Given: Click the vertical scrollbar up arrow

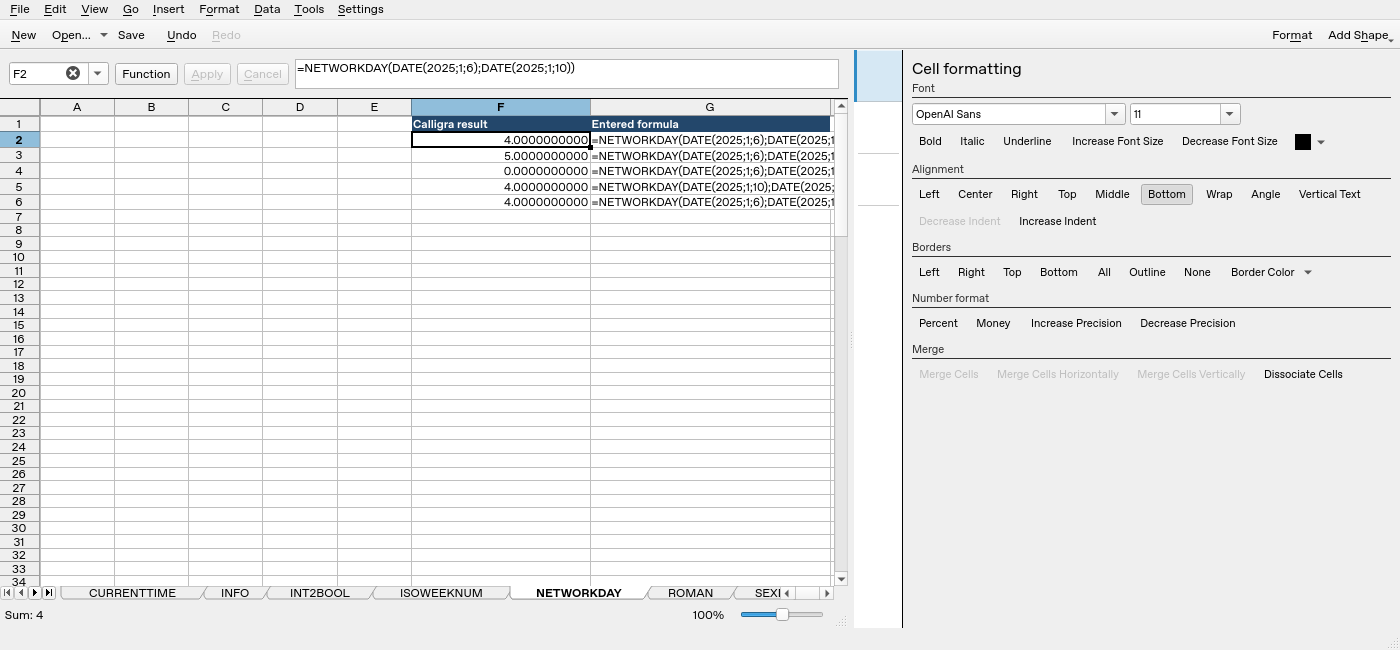Looking at the screenshot, I should [x=841, y=106].
